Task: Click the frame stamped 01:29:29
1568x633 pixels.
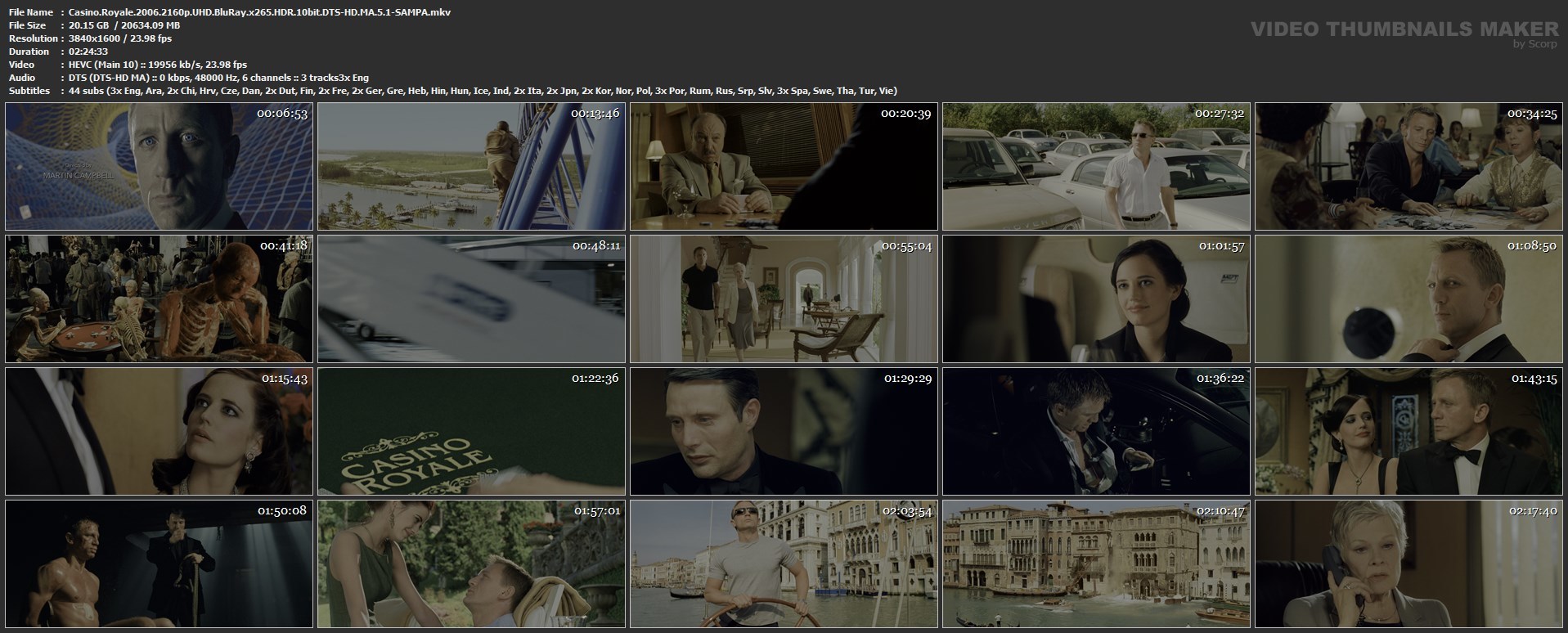Action: pos(784,431)
